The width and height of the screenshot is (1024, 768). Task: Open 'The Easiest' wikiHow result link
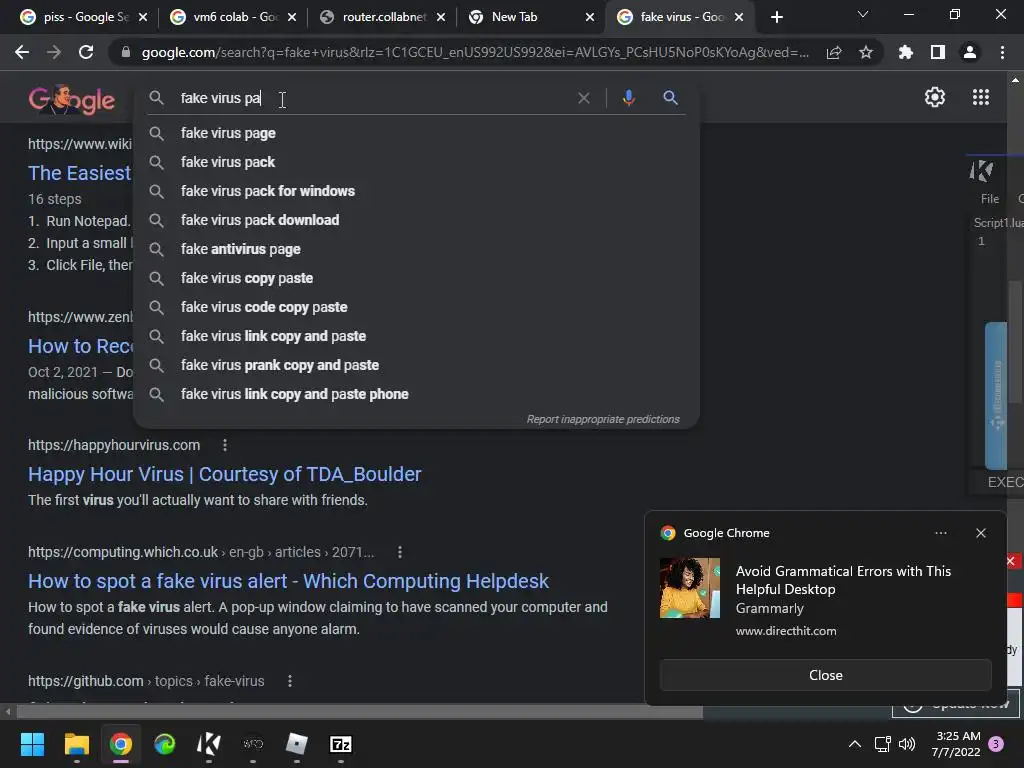pyautogui.click(x=80, y=173)
